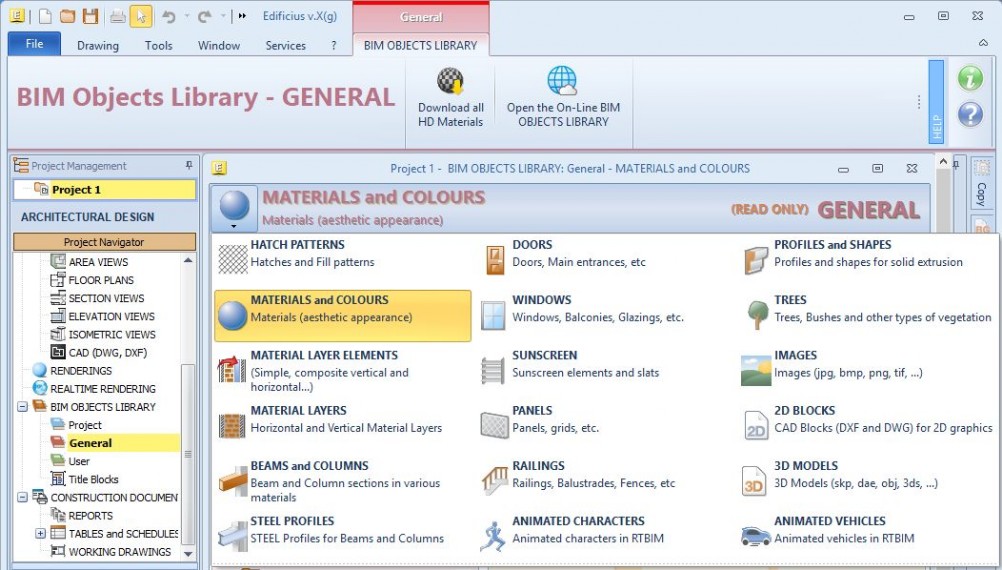Open REALTIME RENDERING in the navigator
The width and height of the screenshot is (1002, 570).
(103, 389)
